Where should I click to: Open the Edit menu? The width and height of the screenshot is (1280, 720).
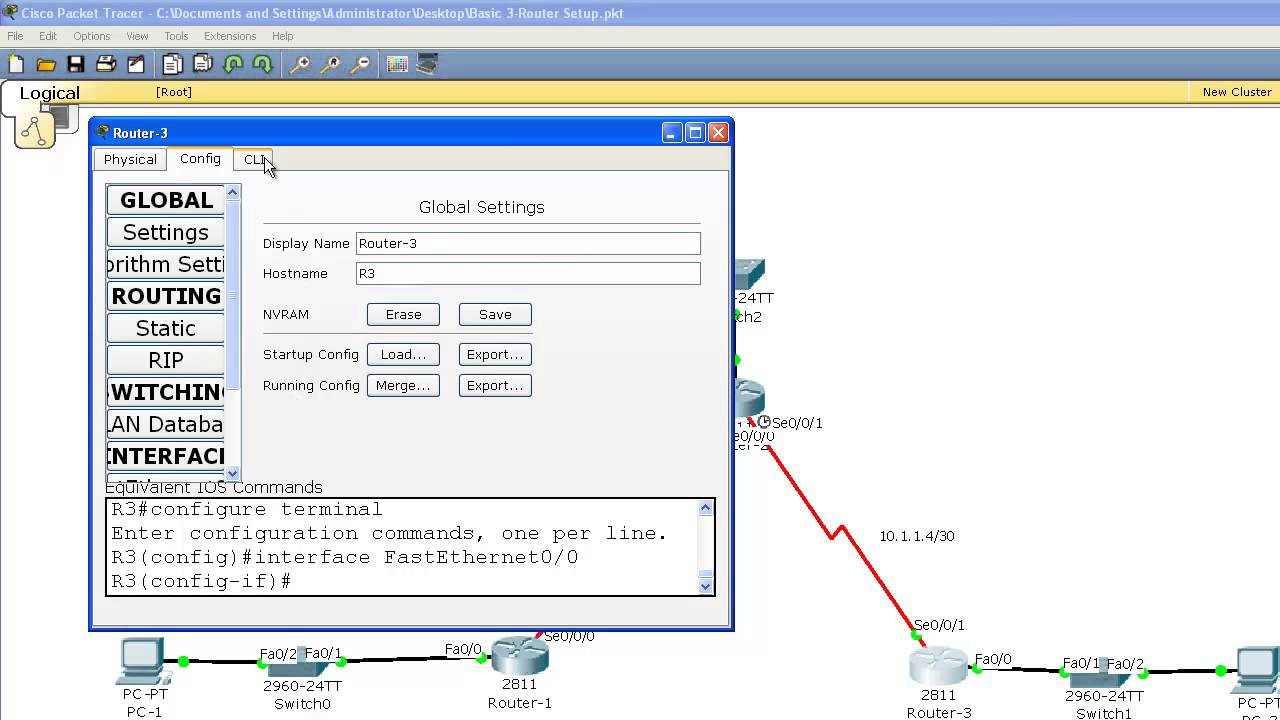point(48,36)
